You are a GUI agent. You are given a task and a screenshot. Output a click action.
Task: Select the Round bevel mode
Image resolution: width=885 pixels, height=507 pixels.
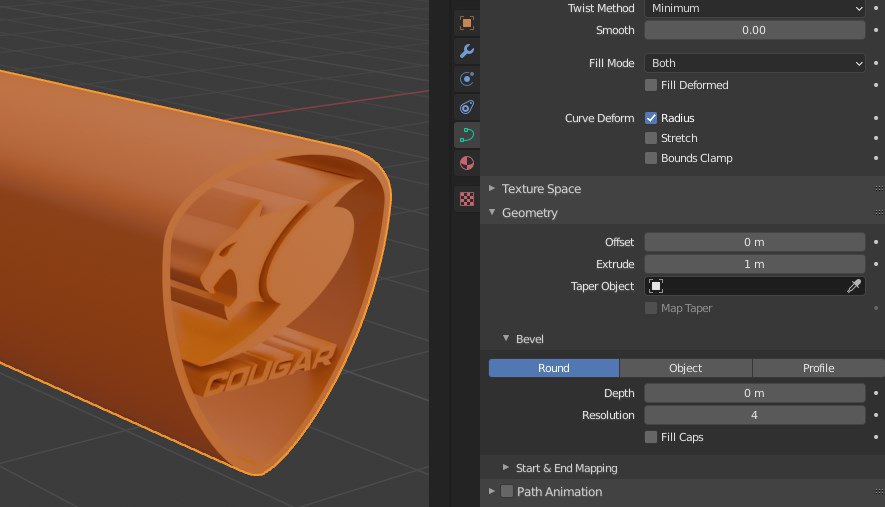pos(554,368)
